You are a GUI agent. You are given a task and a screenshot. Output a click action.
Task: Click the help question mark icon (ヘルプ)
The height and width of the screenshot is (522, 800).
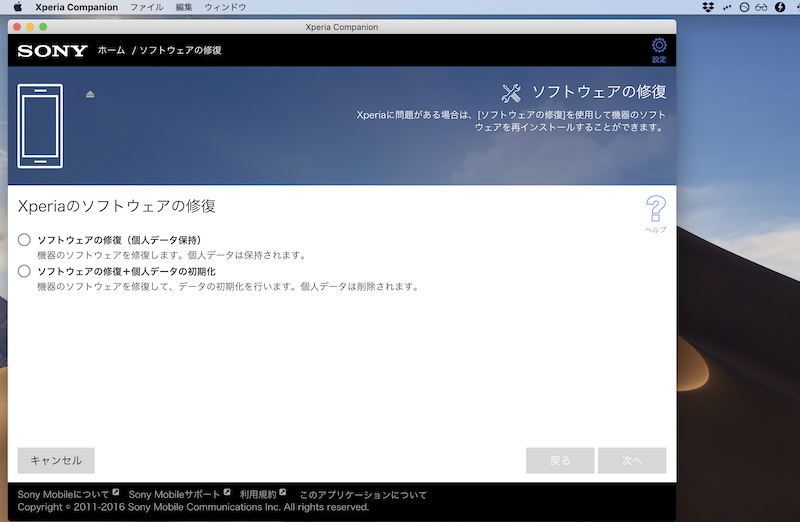point(655,212)
